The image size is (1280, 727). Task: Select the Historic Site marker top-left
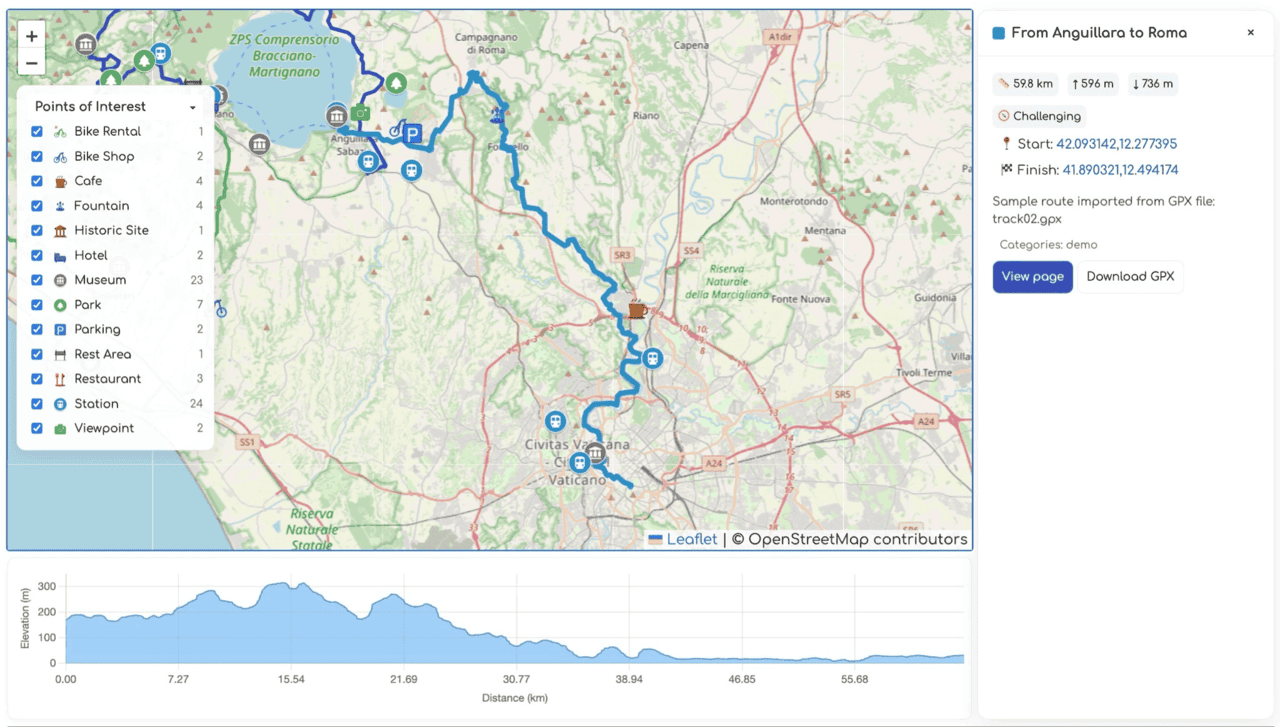pyautogui.click(x=88, y=45)
